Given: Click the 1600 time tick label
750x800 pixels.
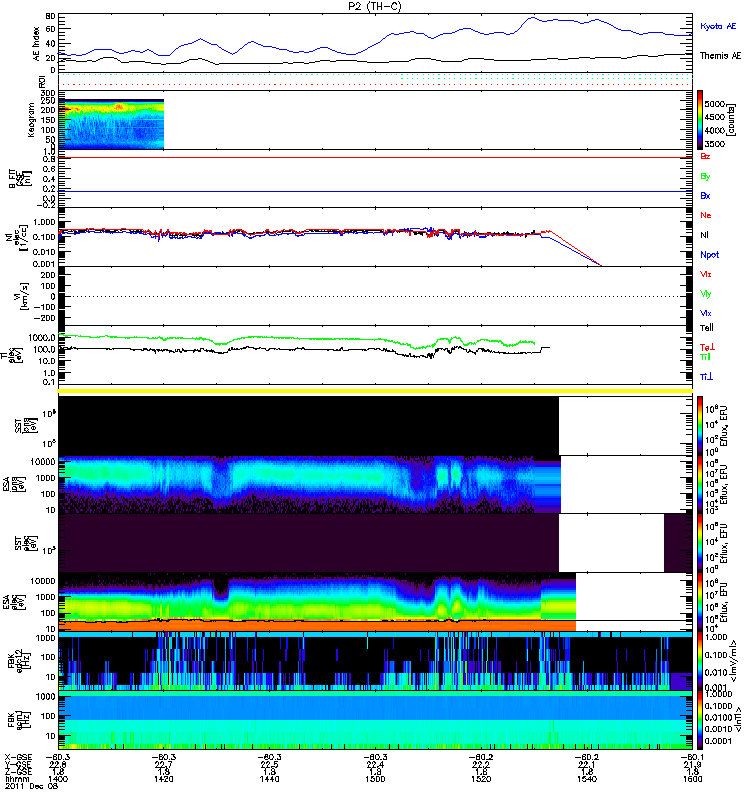Looking at the screenshot, I should (692, 779).
